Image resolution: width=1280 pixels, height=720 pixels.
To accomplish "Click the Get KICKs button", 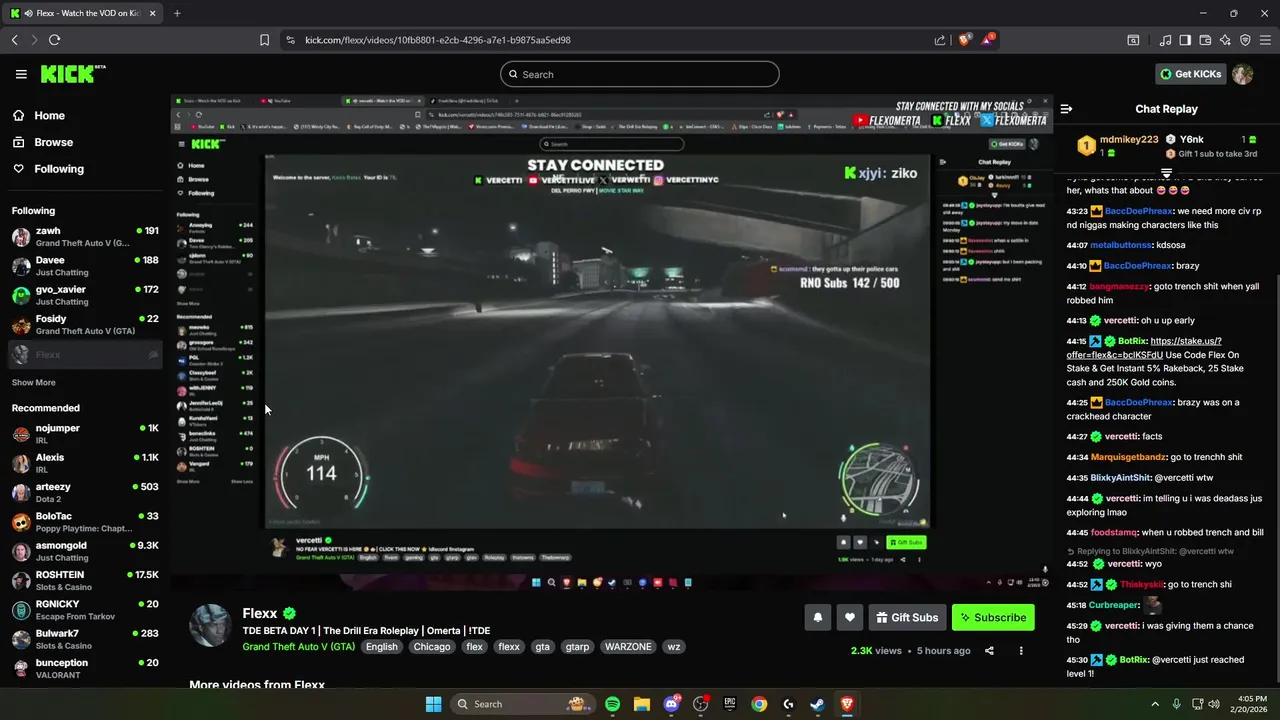I will tap(1190, 74).
